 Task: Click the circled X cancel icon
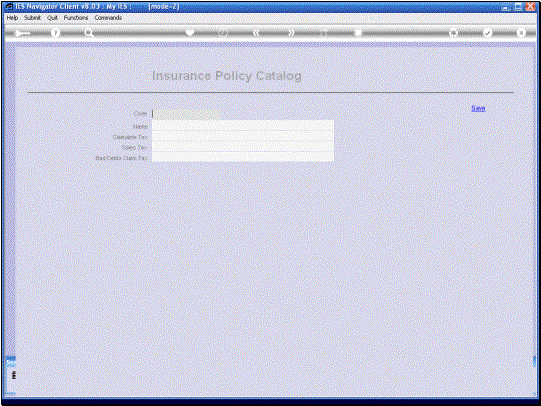coord(521,33)
